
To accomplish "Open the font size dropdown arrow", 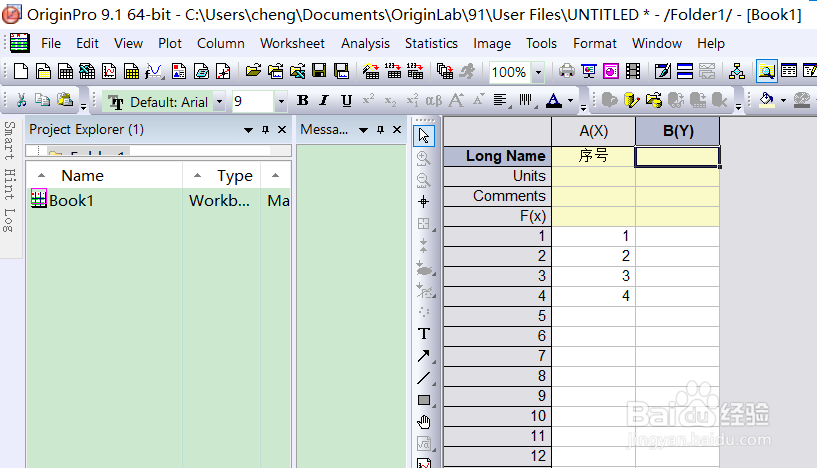I will click(x=281, y=102).
